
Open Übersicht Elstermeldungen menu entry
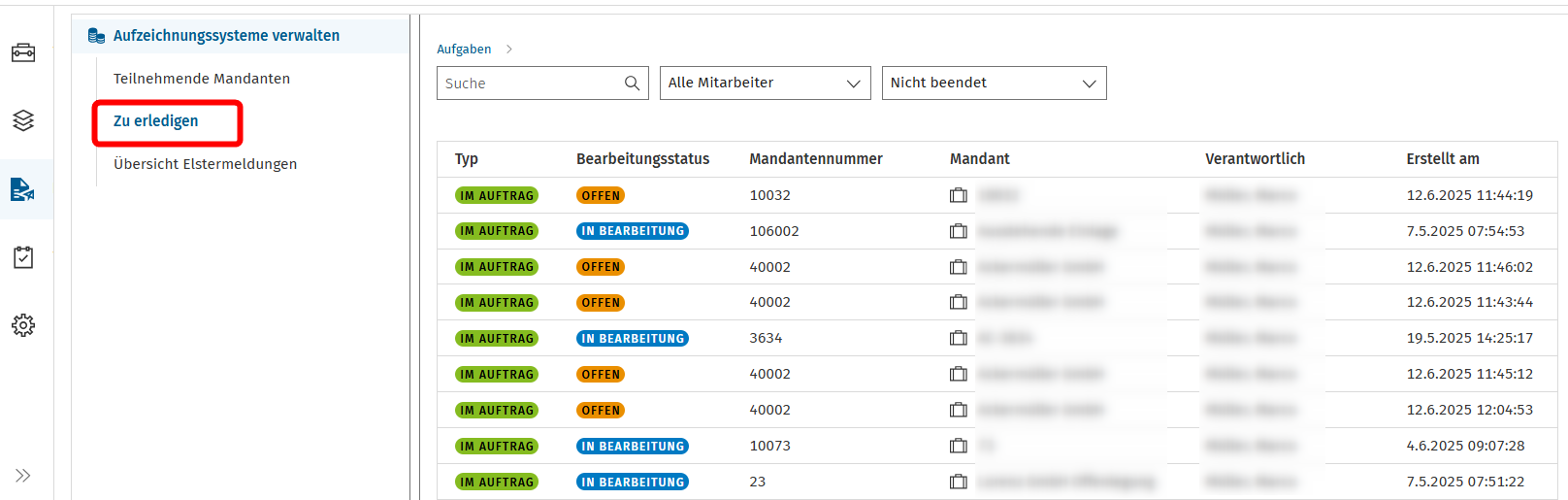(x=205, y=164)
